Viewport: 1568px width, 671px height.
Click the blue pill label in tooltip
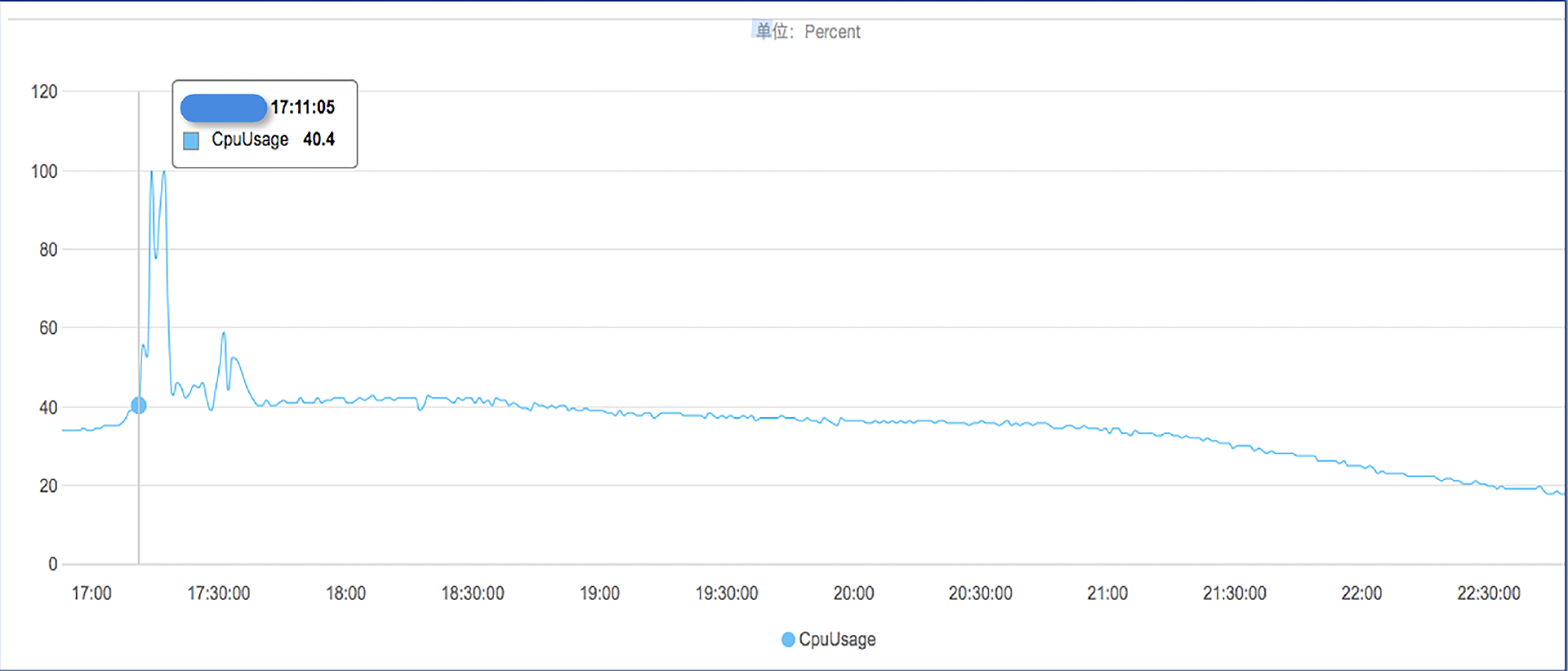click(223, 108)
